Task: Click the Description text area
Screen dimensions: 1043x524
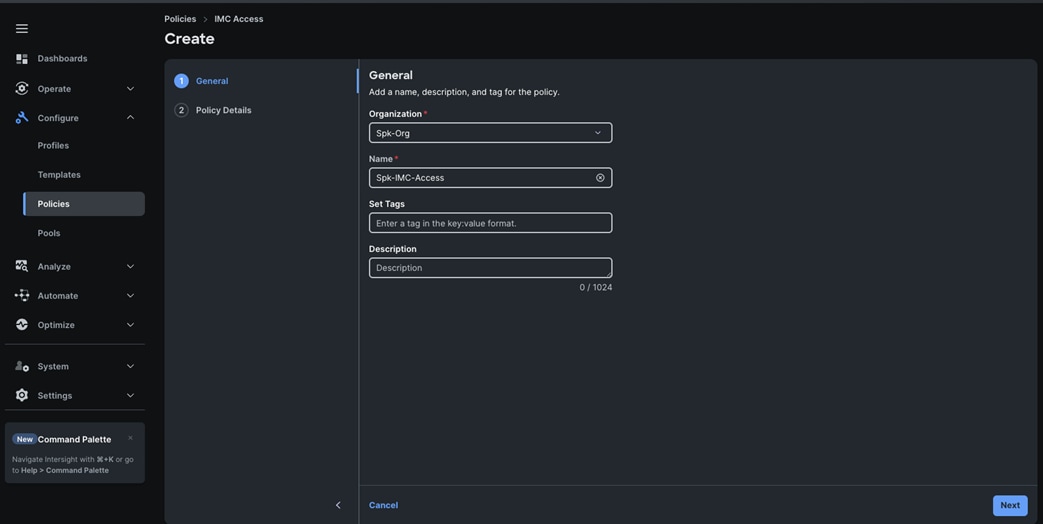Action: (x=490, y=268)
